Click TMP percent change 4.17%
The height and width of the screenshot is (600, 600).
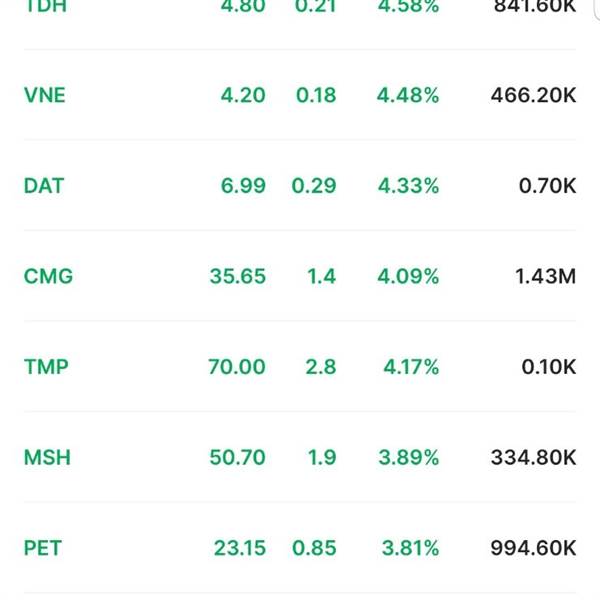[411, 367]
